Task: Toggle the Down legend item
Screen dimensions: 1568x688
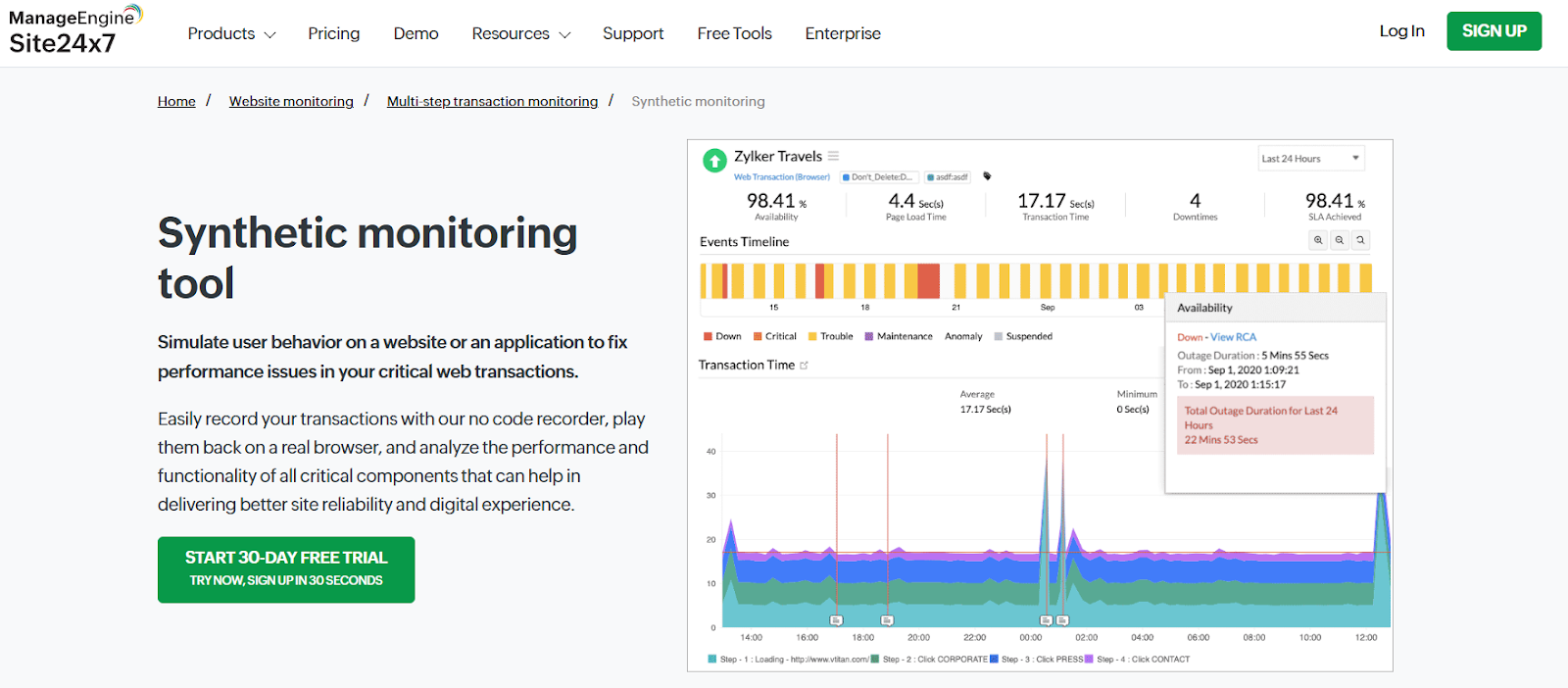Action: pos(722,336)
